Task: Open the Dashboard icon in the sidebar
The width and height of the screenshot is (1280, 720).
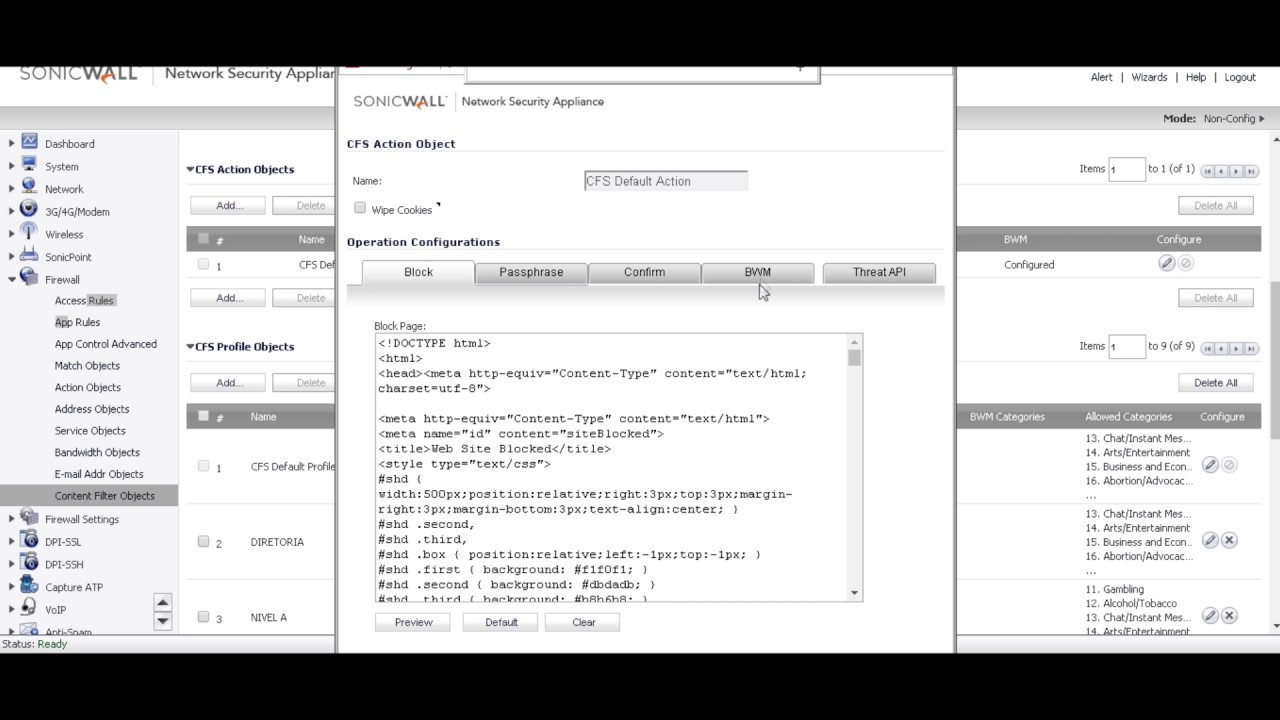Action: click(x=29, y=143)
